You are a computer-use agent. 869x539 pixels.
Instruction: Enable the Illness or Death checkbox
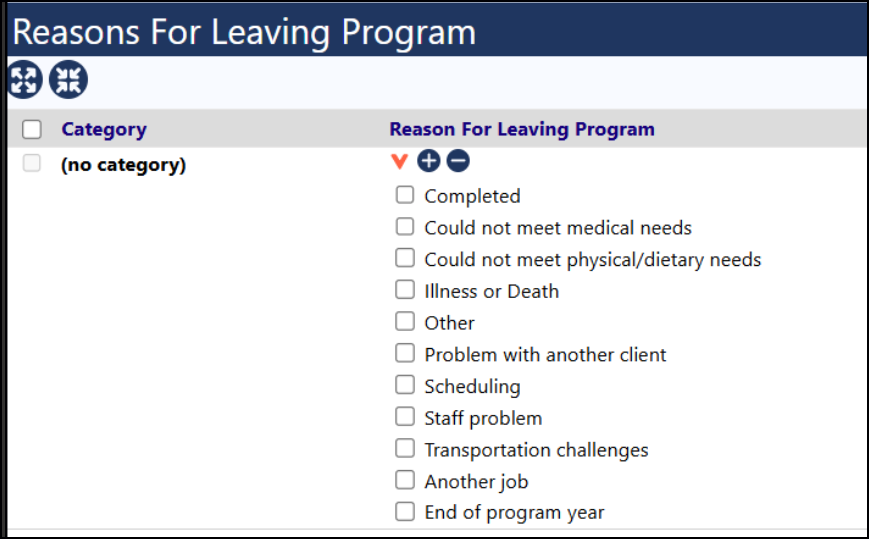click(405, 289)
